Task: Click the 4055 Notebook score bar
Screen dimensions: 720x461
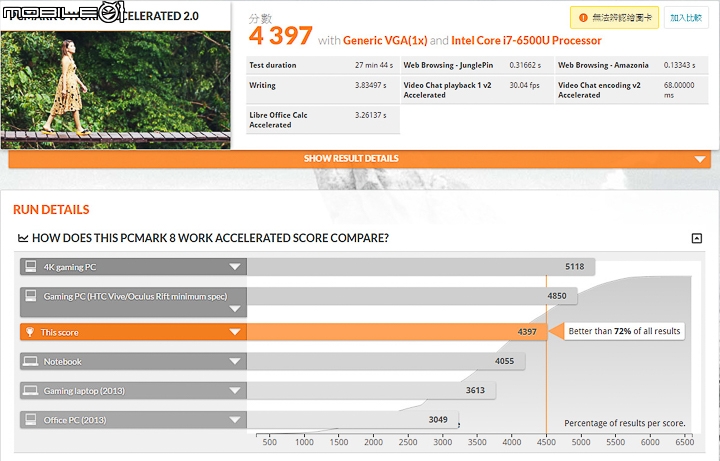Action: 386,361
